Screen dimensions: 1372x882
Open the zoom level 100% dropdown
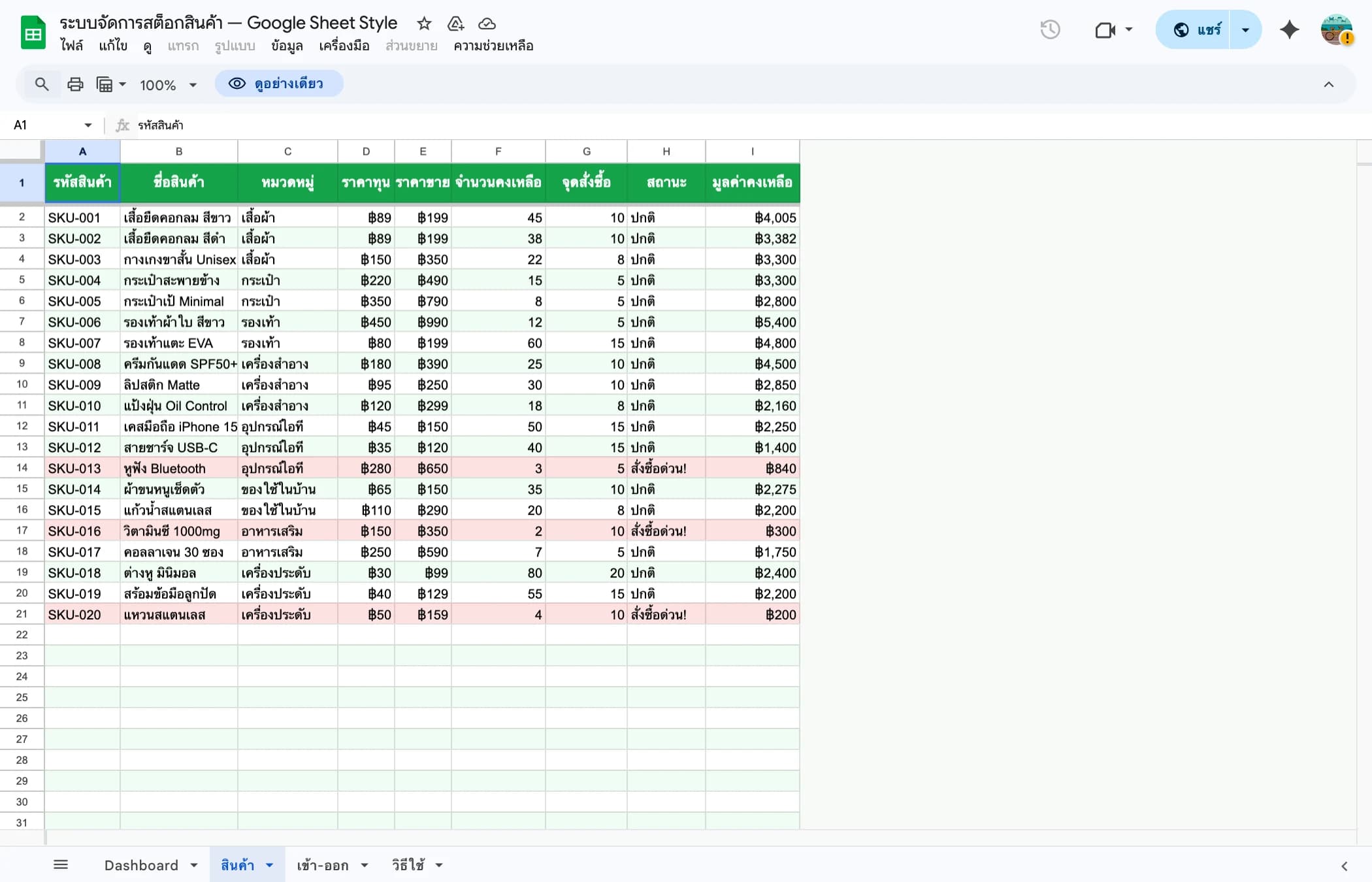[167, 84]
